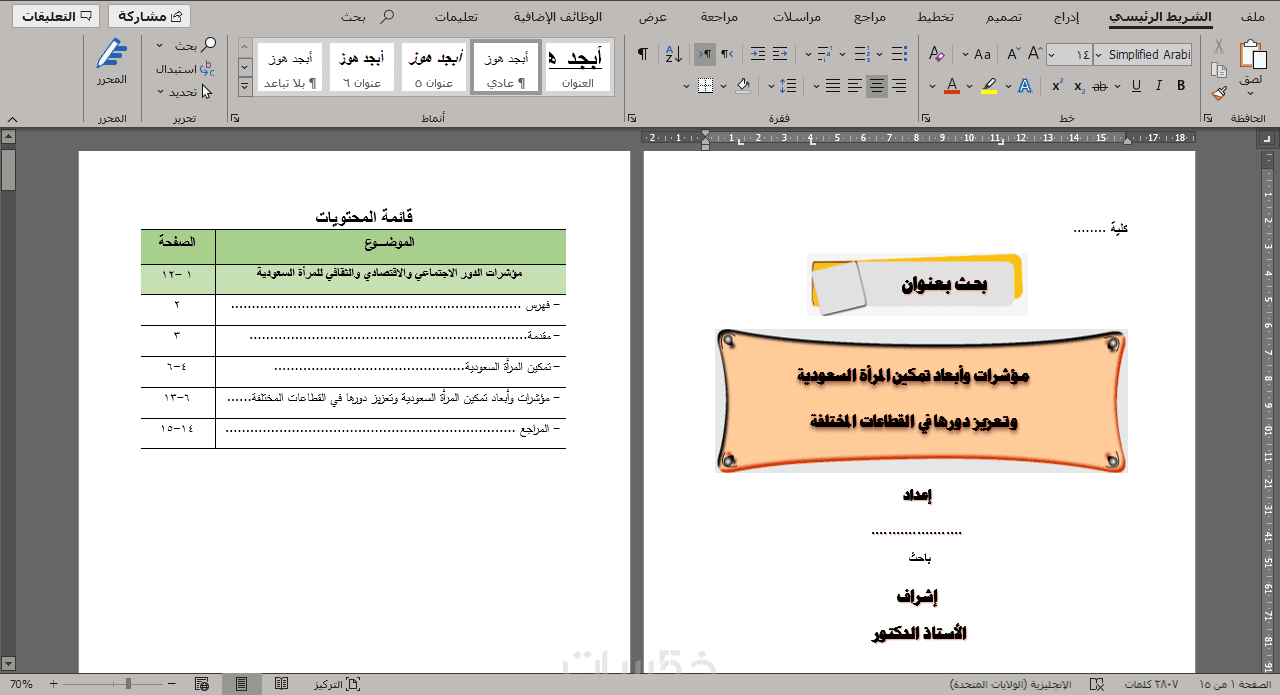Toggle Strikethrough formatting
Viewport: 1280px width, 695px height.
coord(1100,86)
